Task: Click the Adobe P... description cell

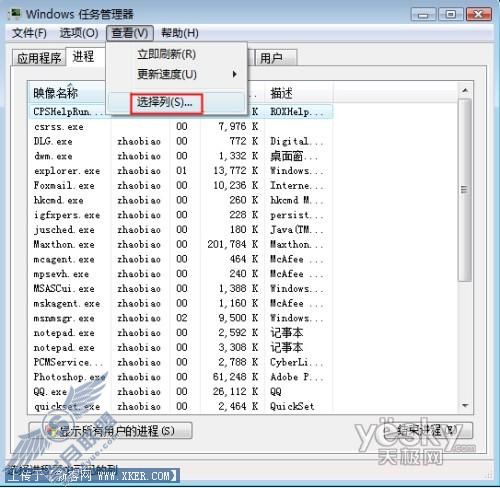Action: [297, 377]
